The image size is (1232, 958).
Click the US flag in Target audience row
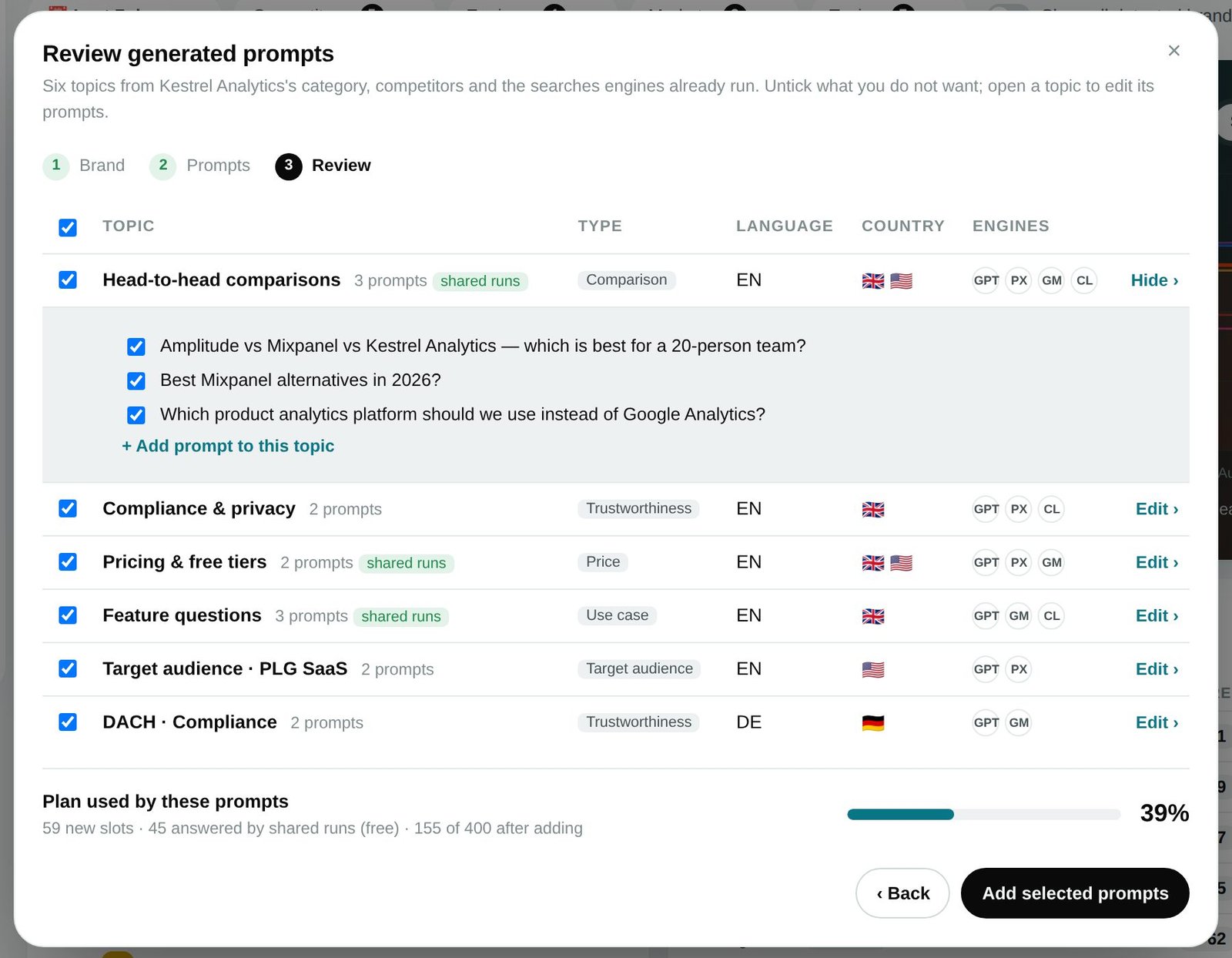873,669
